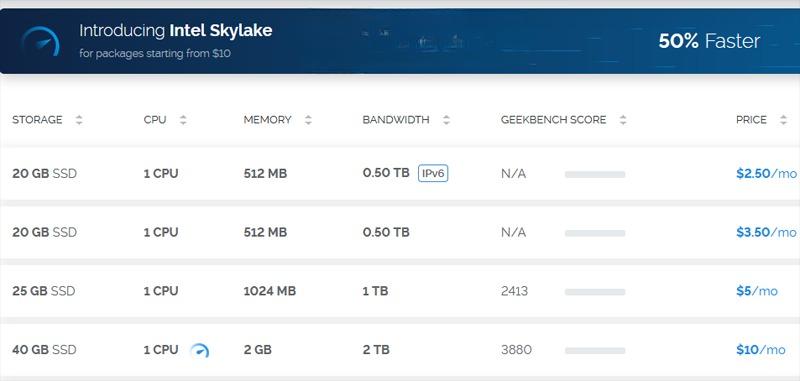The image size is (800, 381).
Task: Click N/A score in the $2.50 plan row
Action: pyautogui.click(x=513, y=173)
